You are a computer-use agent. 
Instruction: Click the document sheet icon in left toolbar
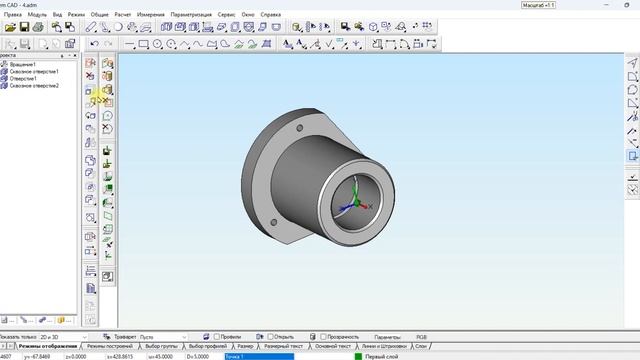(x=91, y=288)
